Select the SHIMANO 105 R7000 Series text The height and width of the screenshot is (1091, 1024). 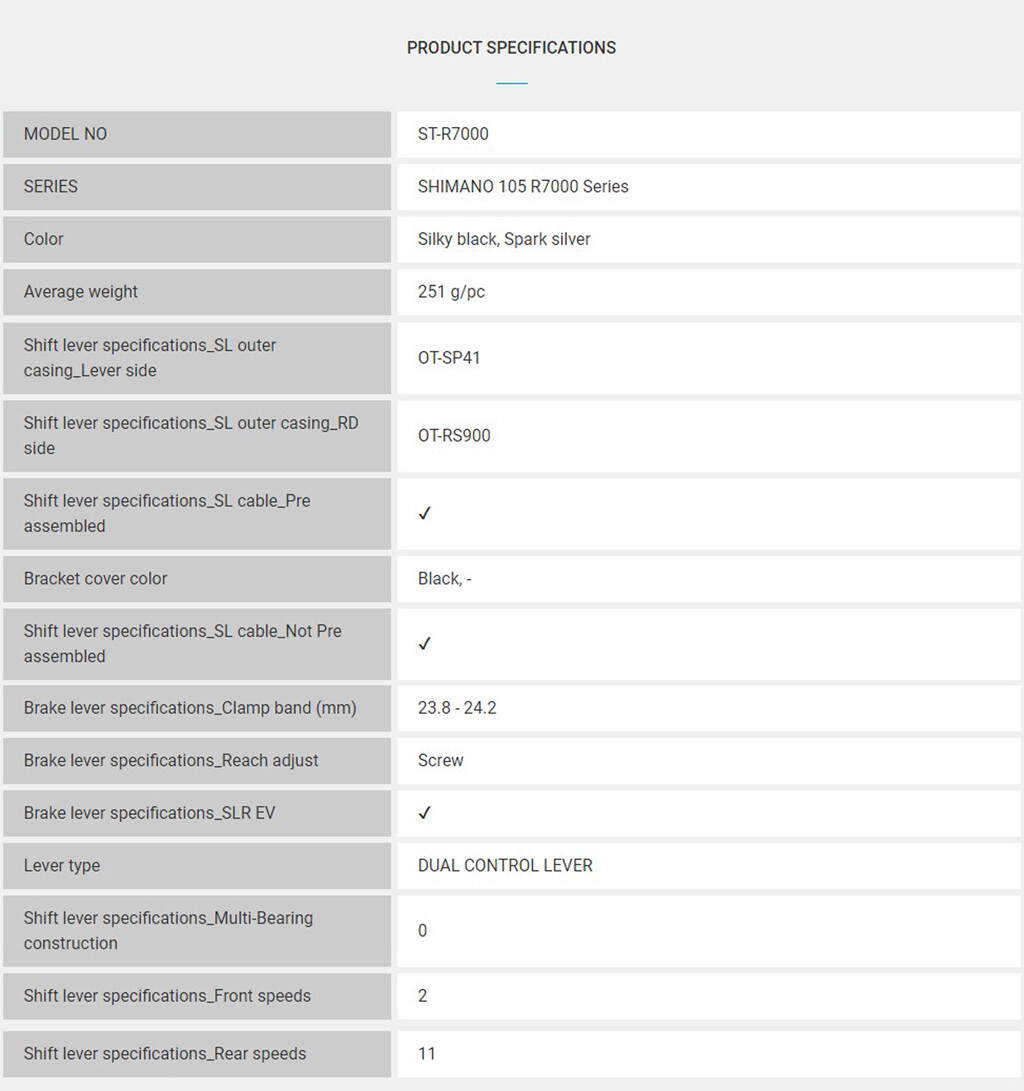(x=522, y=186)
